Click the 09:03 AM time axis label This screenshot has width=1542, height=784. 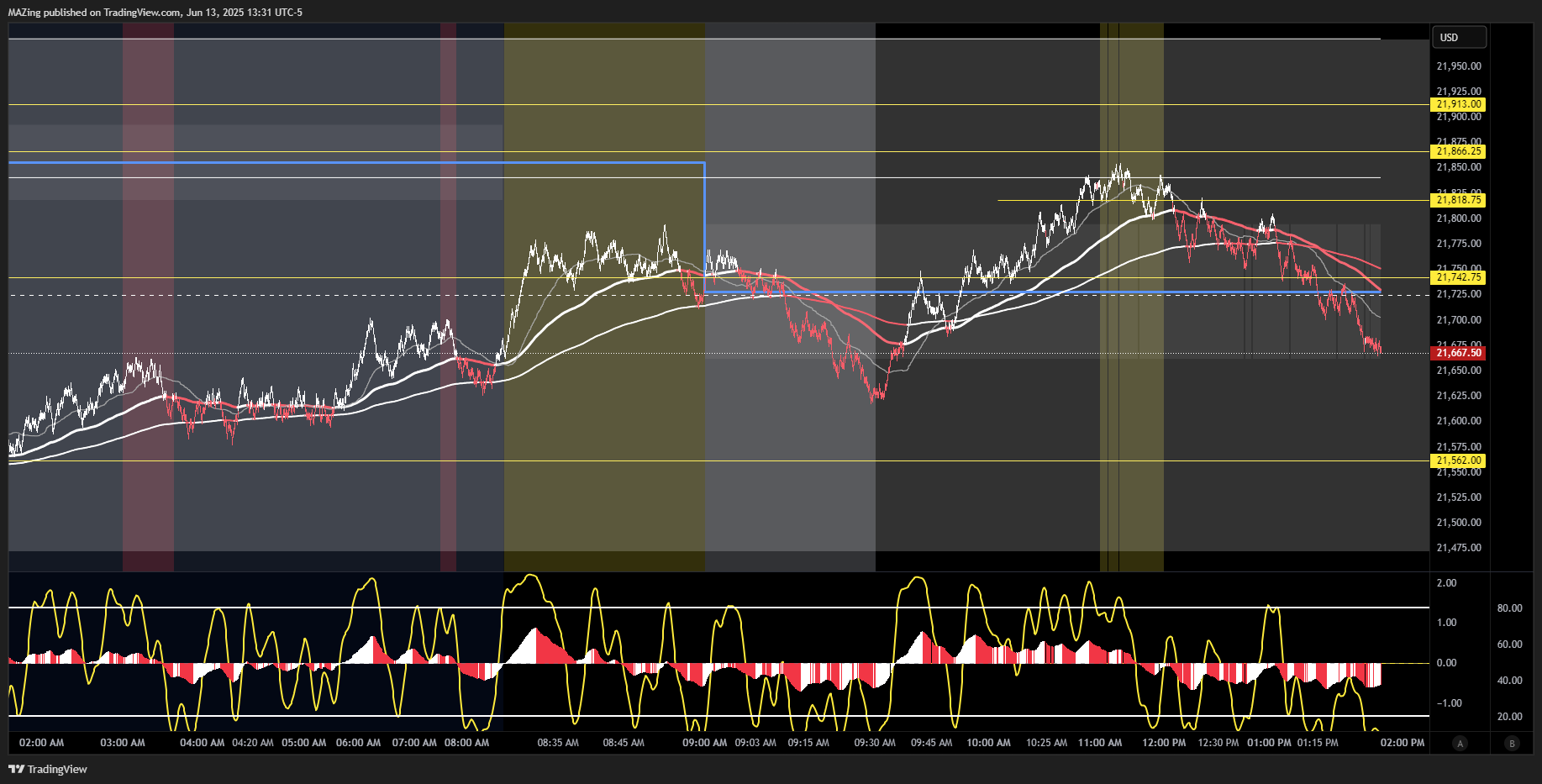coord(755,743)
